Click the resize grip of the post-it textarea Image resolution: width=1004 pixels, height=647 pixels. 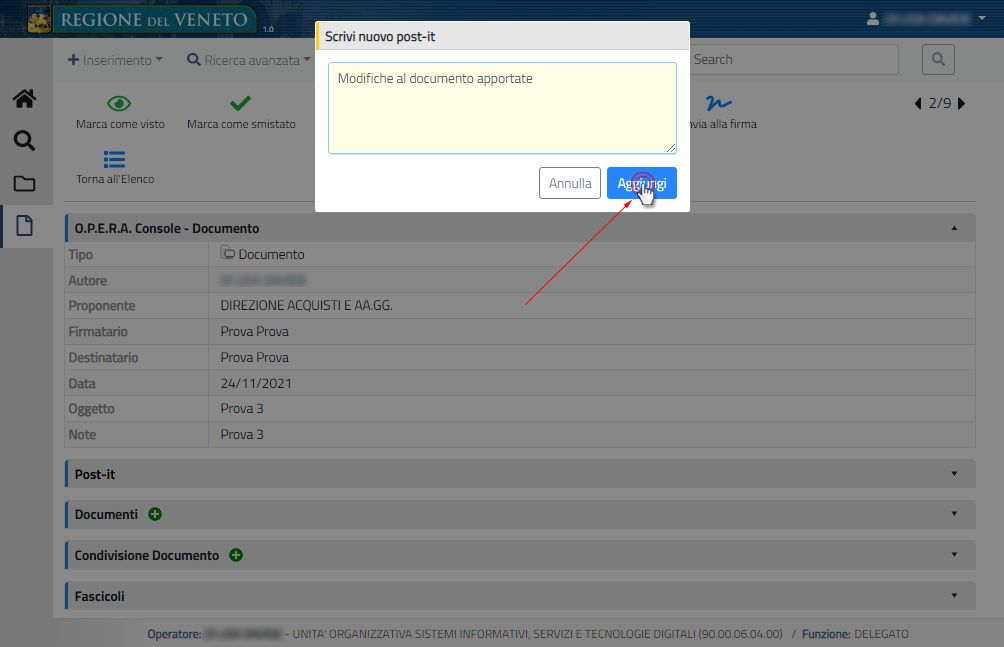click(670, 148)
